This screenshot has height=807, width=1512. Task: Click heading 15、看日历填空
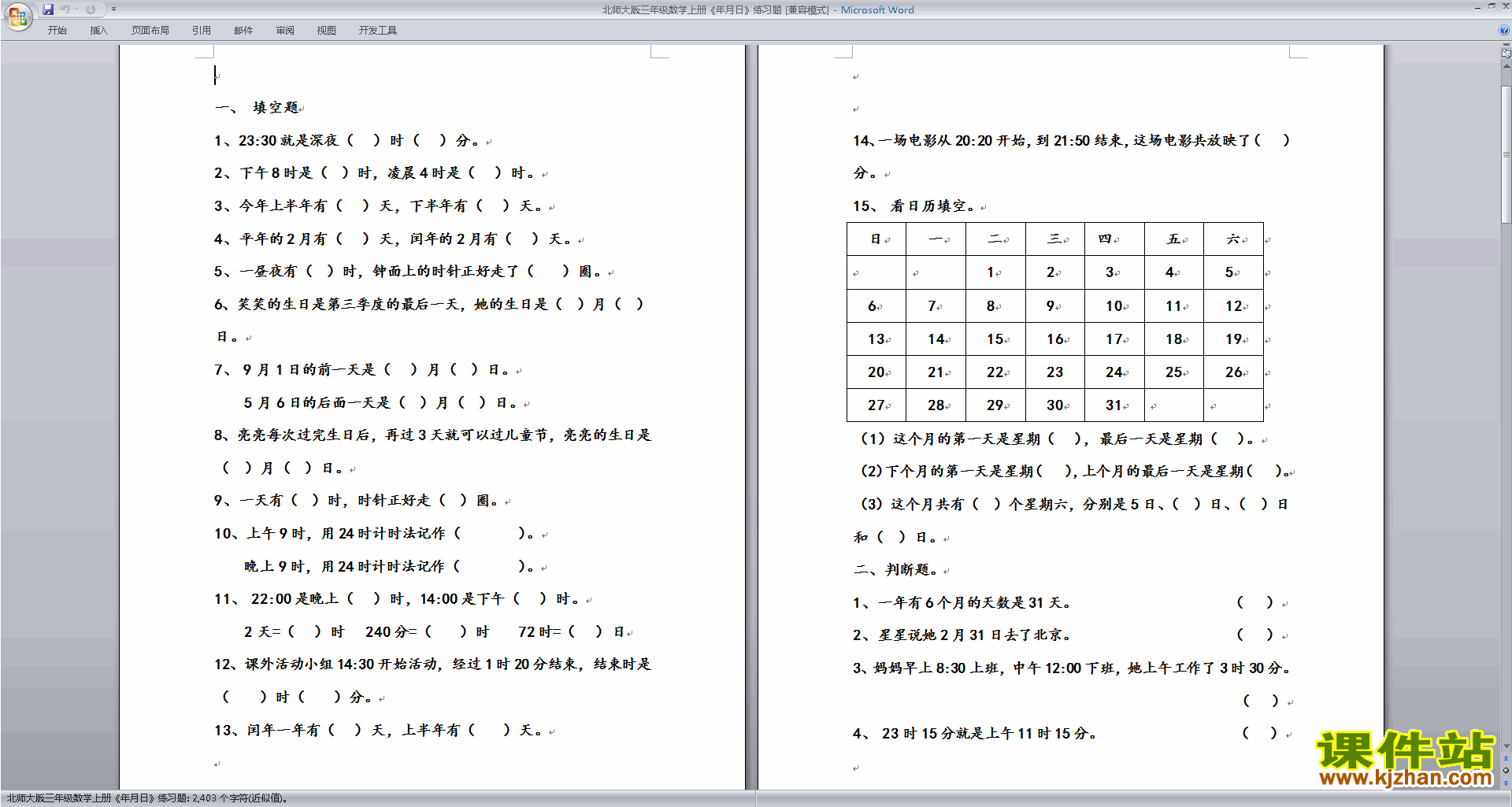coord(914,206)
